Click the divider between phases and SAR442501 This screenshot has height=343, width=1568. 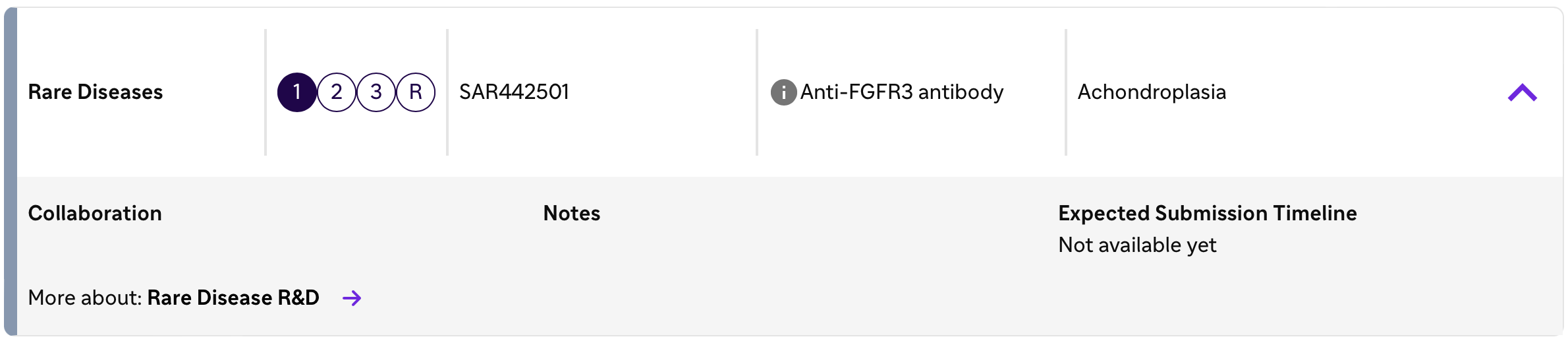click(447, 92)
